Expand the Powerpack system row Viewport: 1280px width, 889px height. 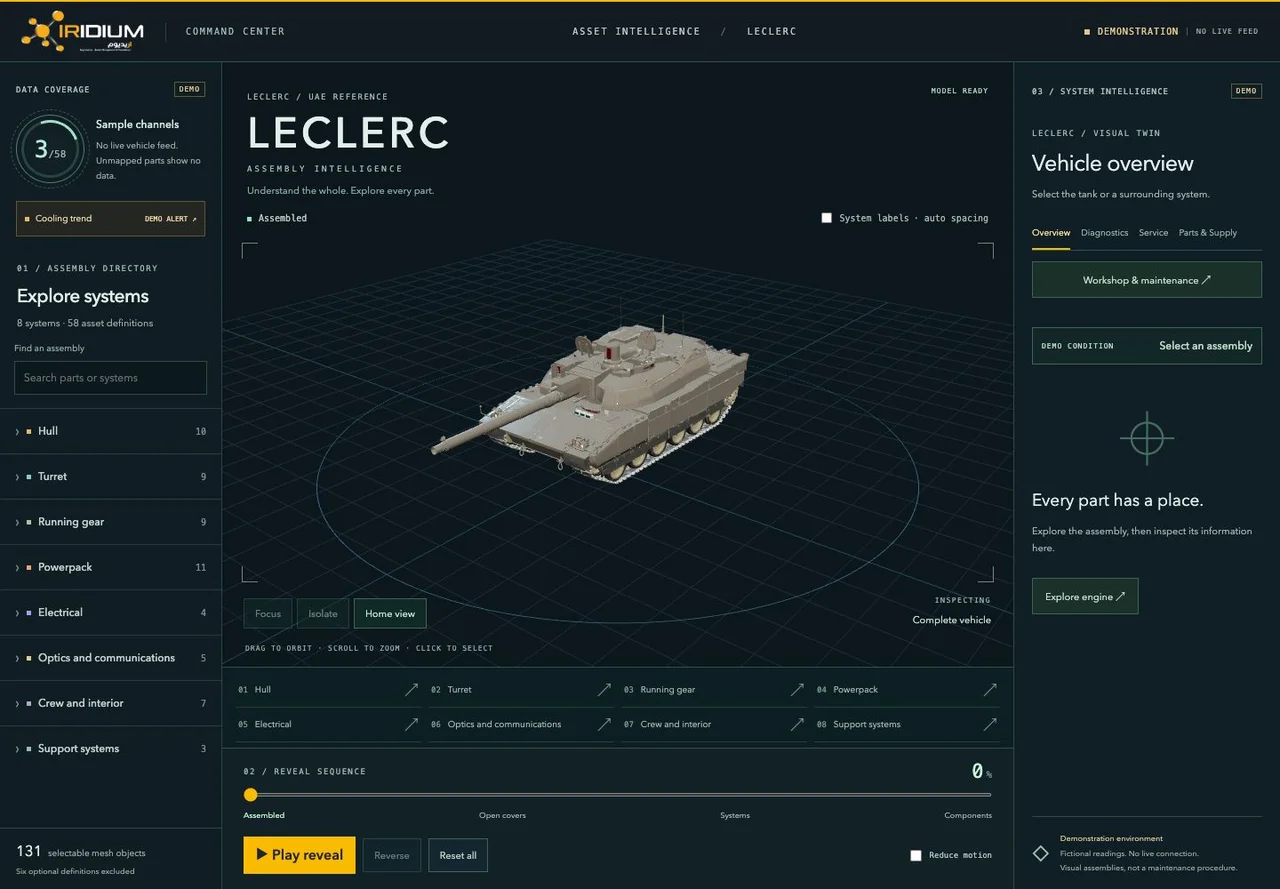point(110,567)
